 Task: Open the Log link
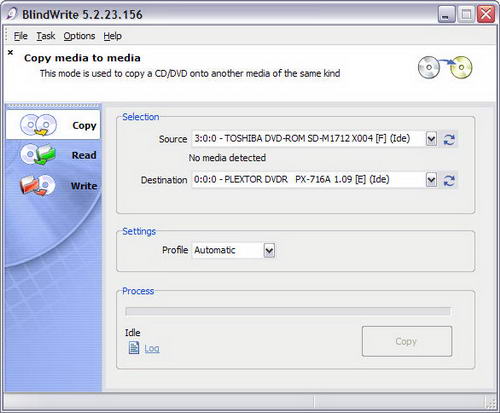[x=152, y=349]
